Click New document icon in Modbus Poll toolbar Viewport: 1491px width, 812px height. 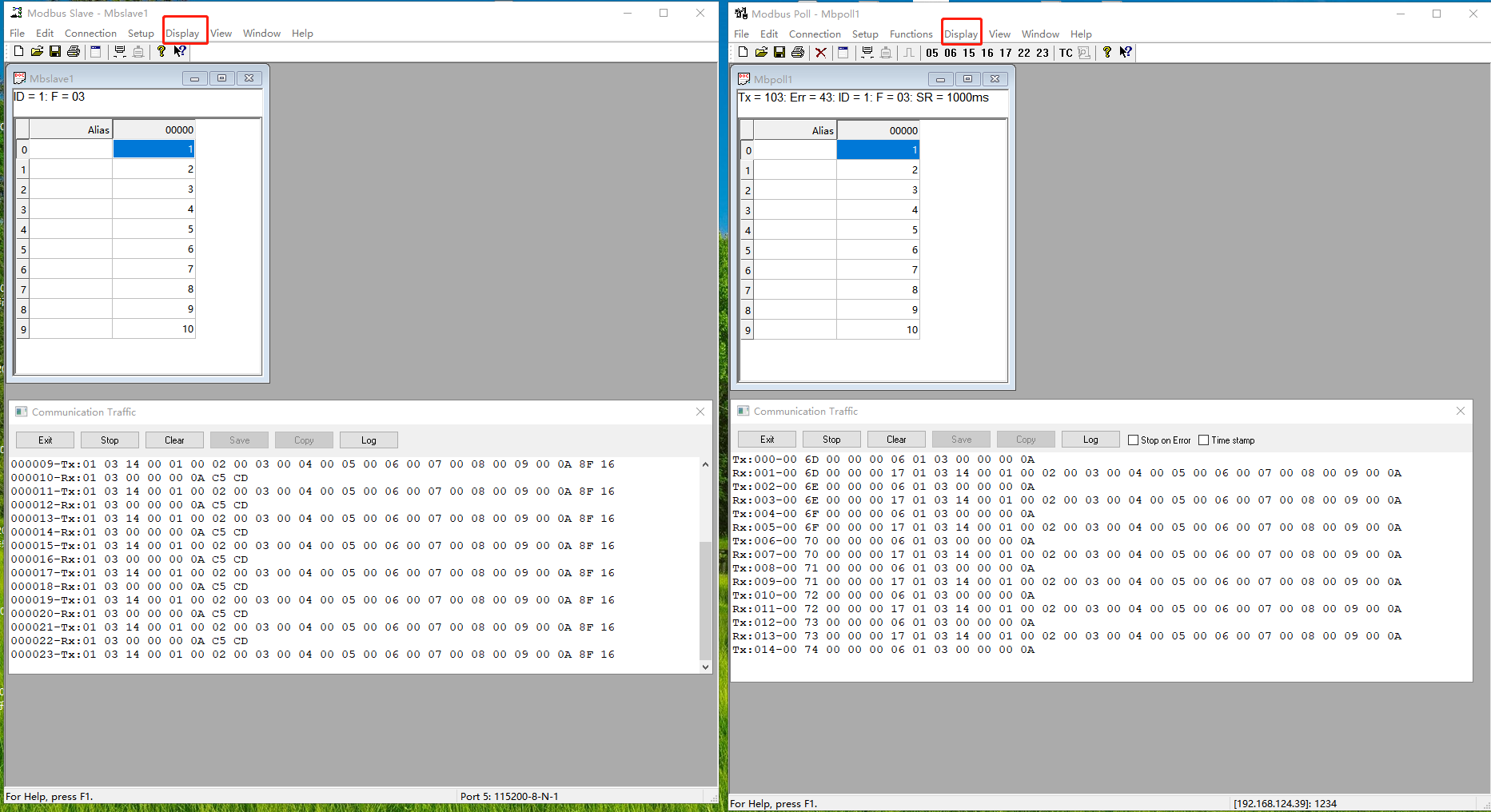743,52
